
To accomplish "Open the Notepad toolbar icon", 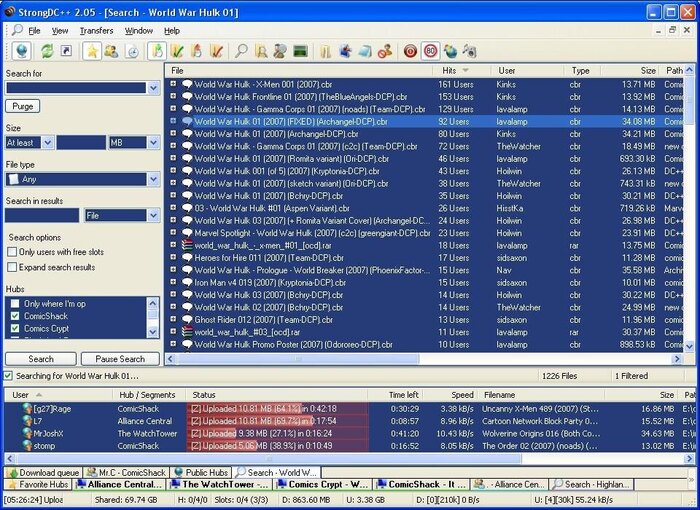I will pyautogui.click(x=365, y=51).
